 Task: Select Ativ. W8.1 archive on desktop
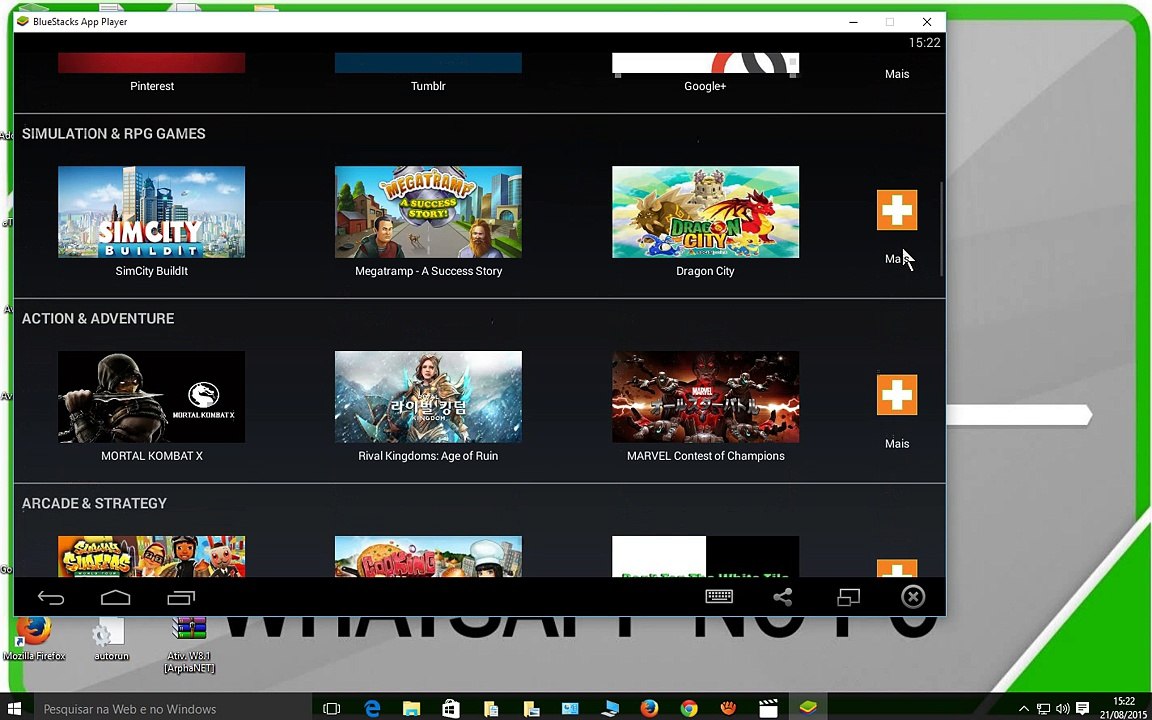[189, 645]
